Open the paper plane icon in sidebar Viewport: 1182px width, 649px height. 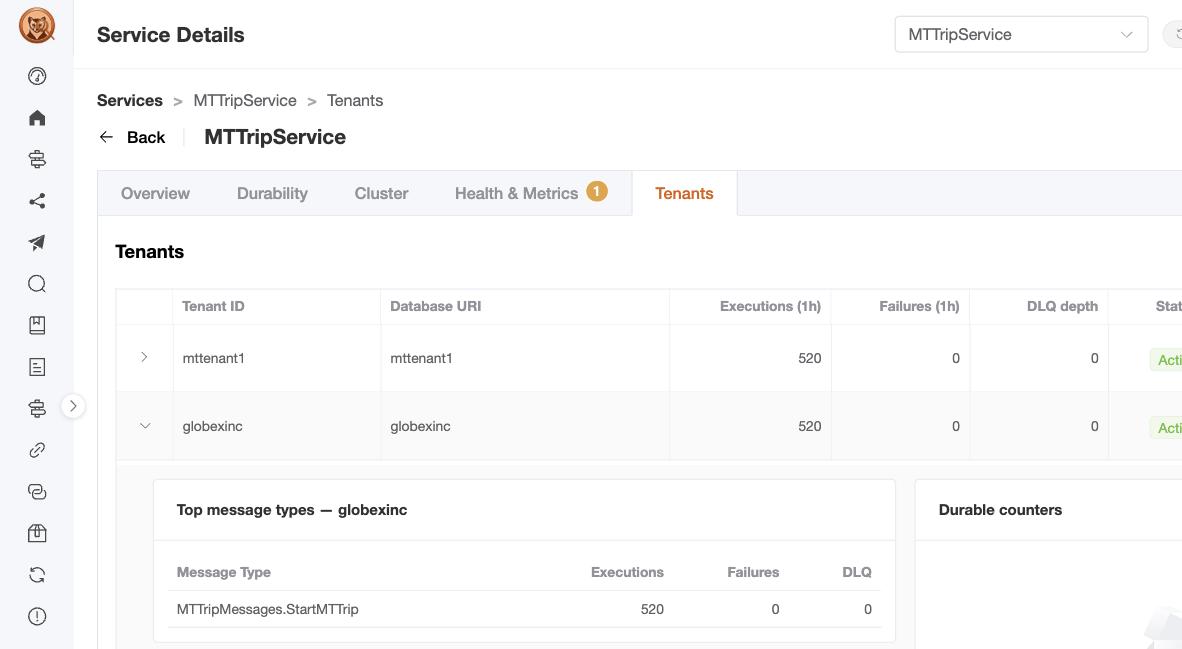[37, 242]
